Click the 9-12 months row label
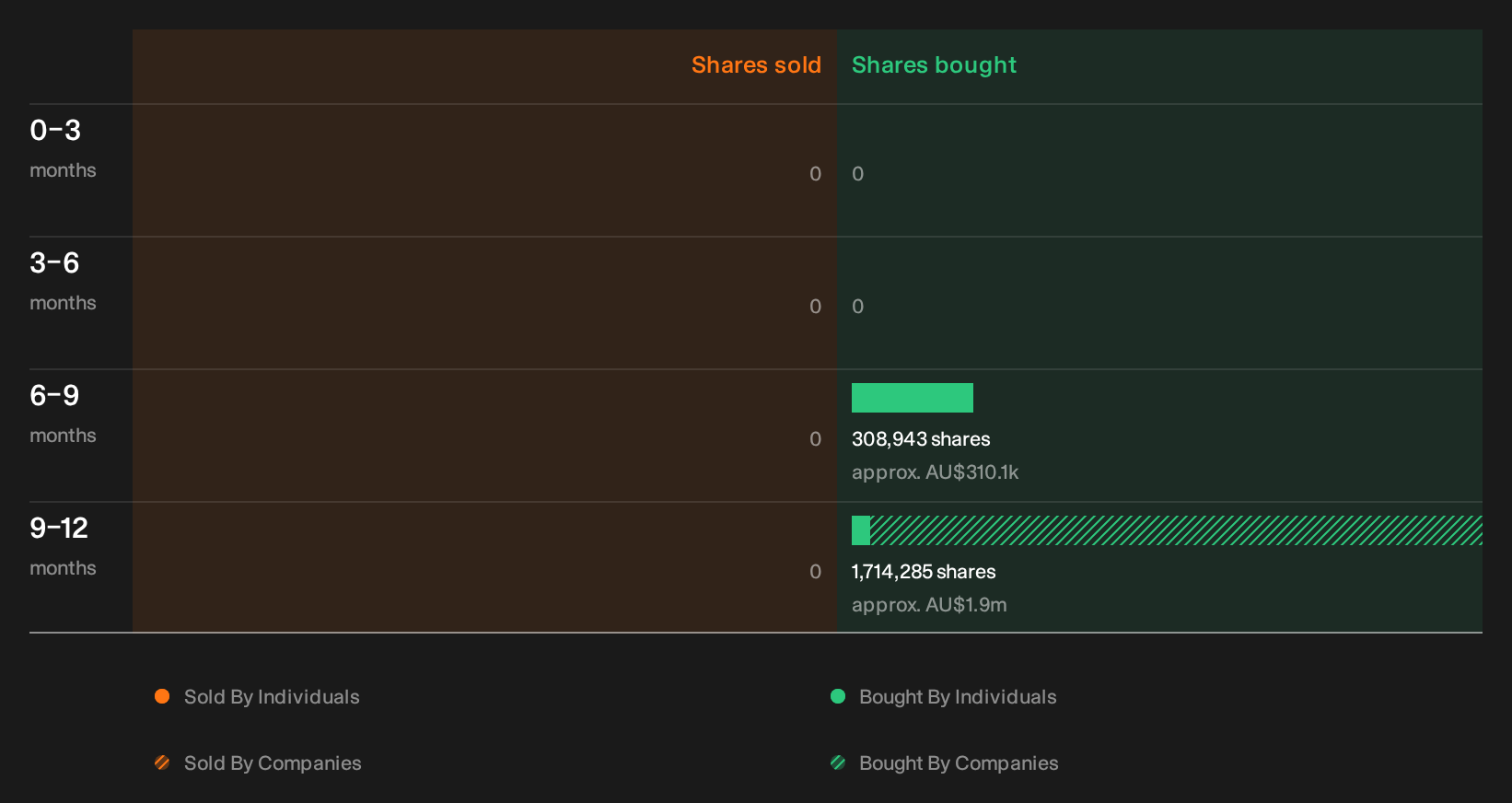The image size is (1512, 803). (63, 546)
